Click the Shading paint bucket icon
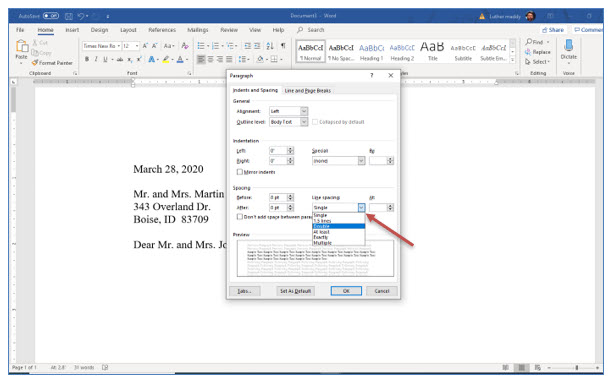This screenshot has height=380, width=610. point(260,59)
